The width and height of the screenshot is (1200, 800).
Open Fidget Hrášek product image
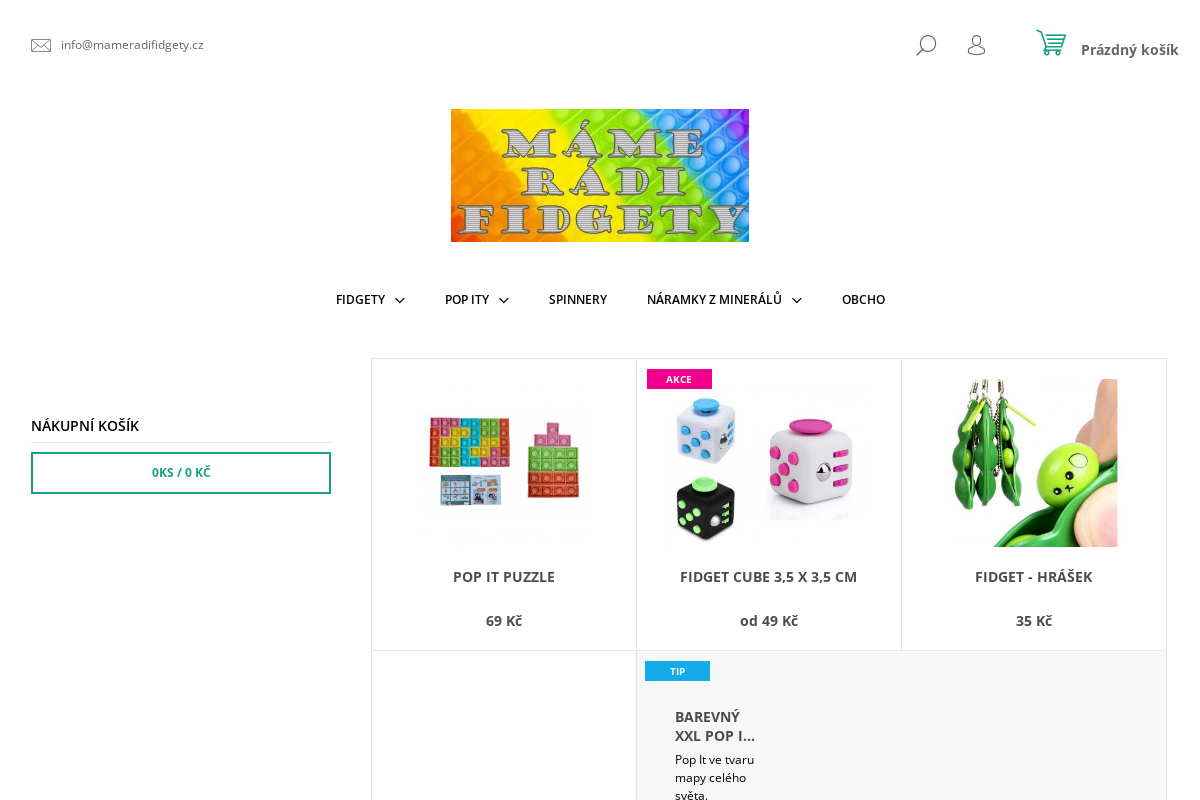(x=1034, y=463)
